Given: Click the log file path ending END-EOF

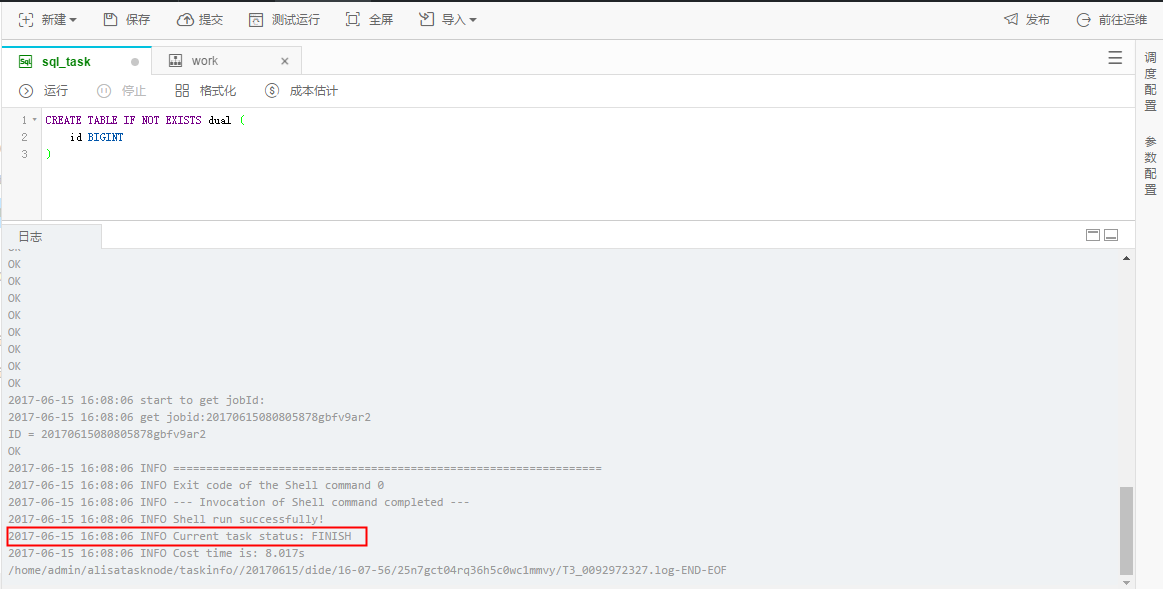Looking at the screenshot, I should [x=367, y=570].
